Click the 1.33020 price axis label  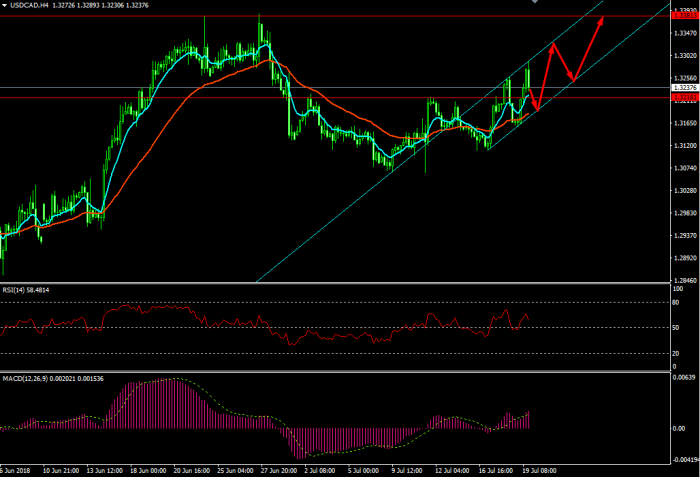coord(685,56)
